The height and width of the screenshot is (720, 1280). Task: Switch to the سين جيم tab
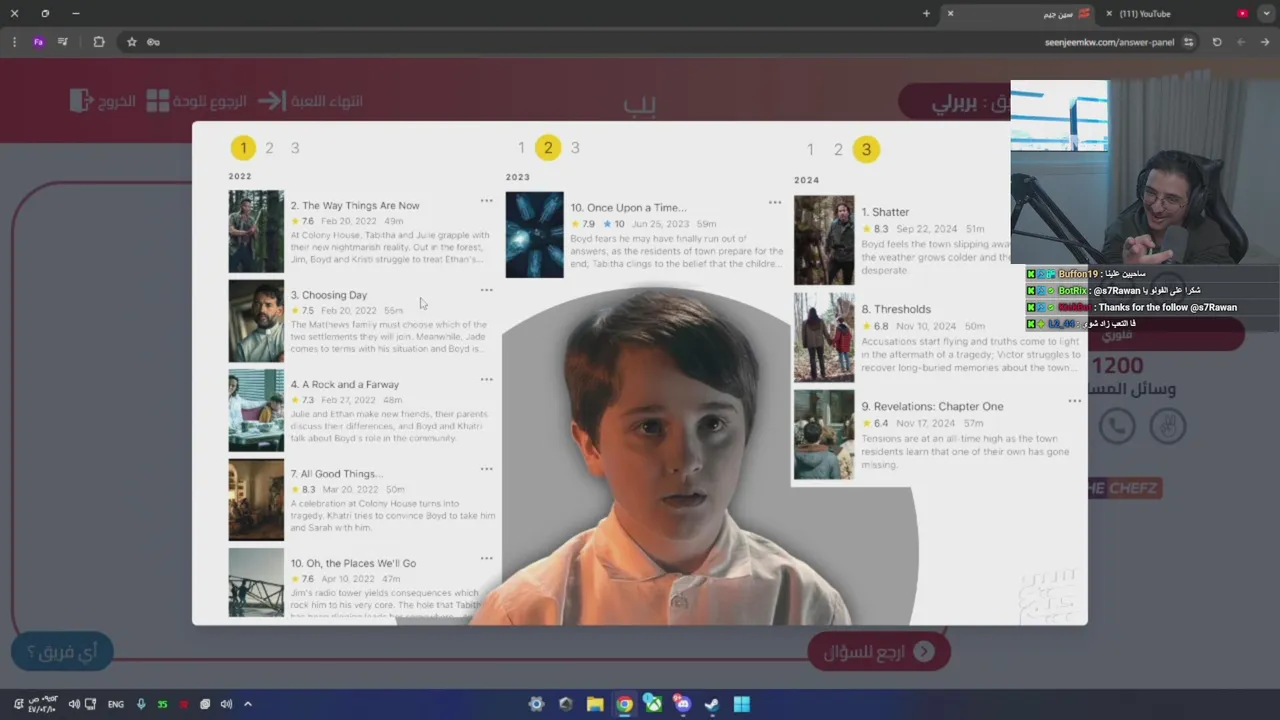point(1020,14)
